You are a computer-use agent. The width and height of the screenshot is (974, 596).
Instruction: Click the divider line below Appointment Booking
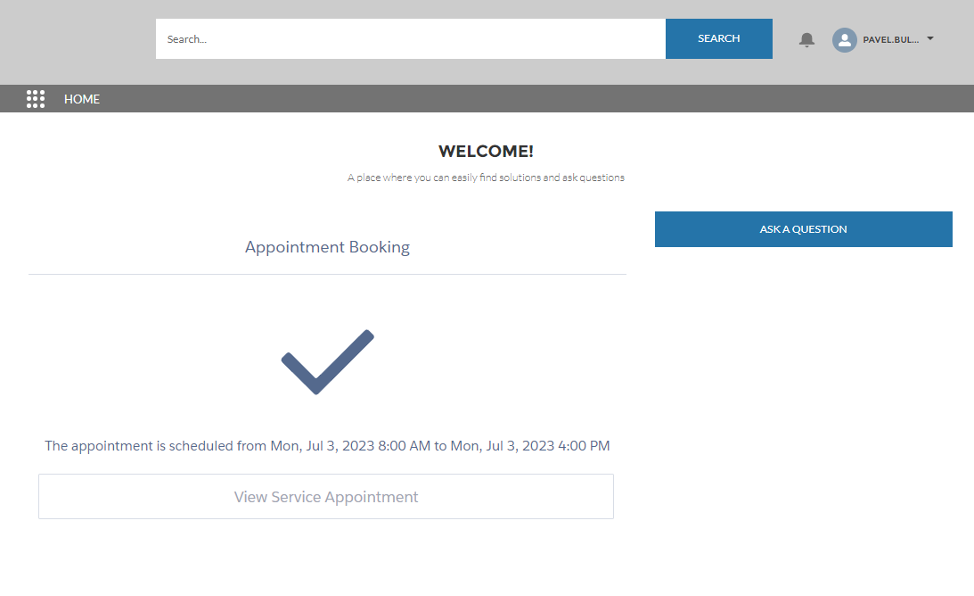(x=327, y=274)
